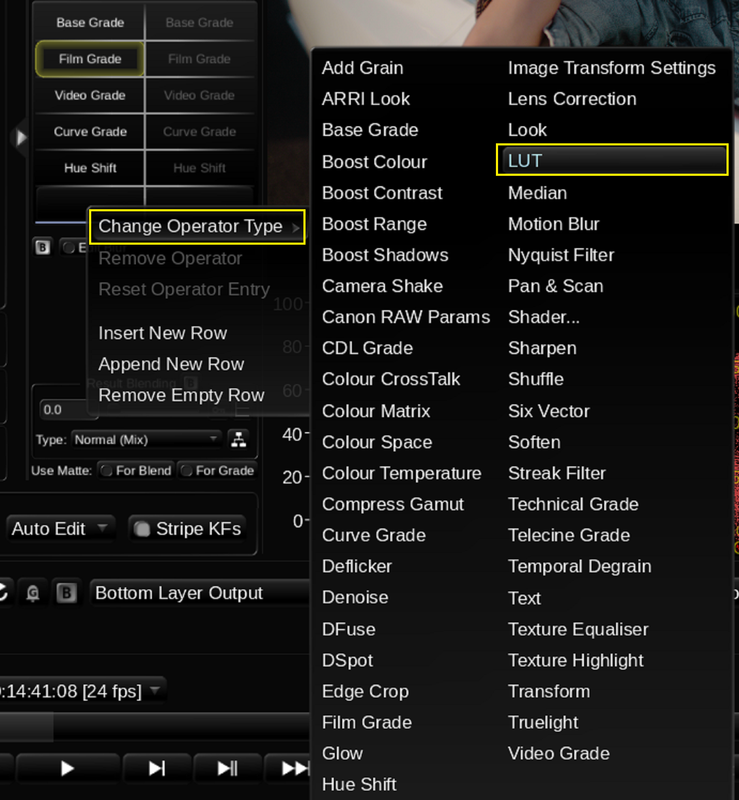Screen dimensions: 739x800
Task: Toggle the For Grade matte option
Action: (217, 470)
